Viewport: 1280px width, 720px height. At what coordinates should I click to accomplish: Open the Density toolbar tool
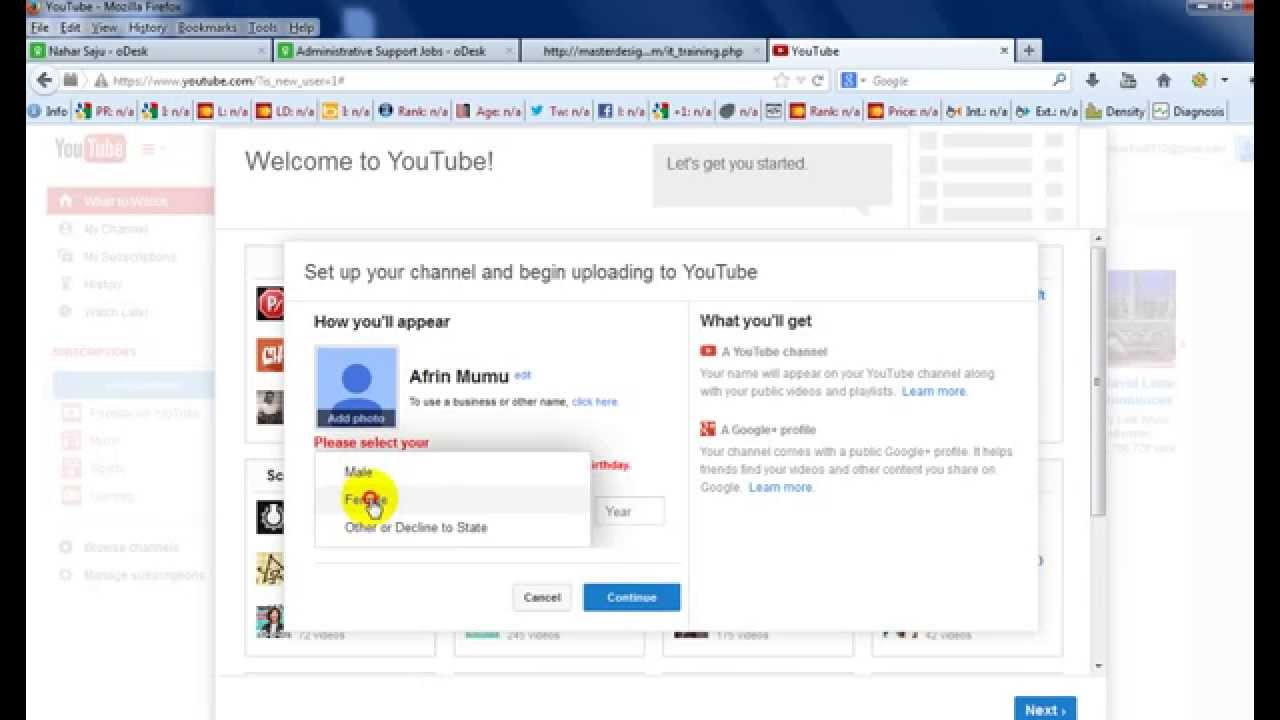(1115, 112)
